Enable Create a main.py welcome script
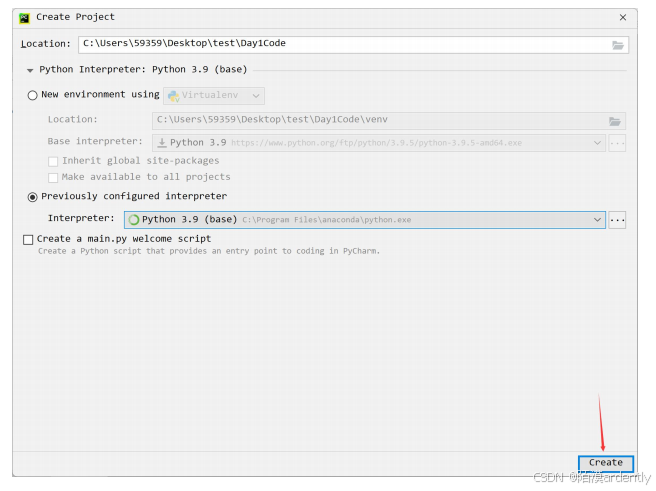The height and width of the screenshot is (491, 656). tap(28, 240)
